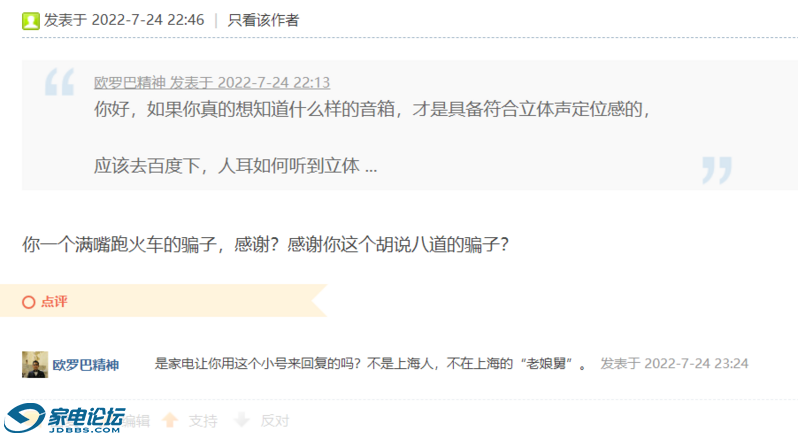Click the orange up arrow support icon
This screenshot has height=439, width=798.
170,420
